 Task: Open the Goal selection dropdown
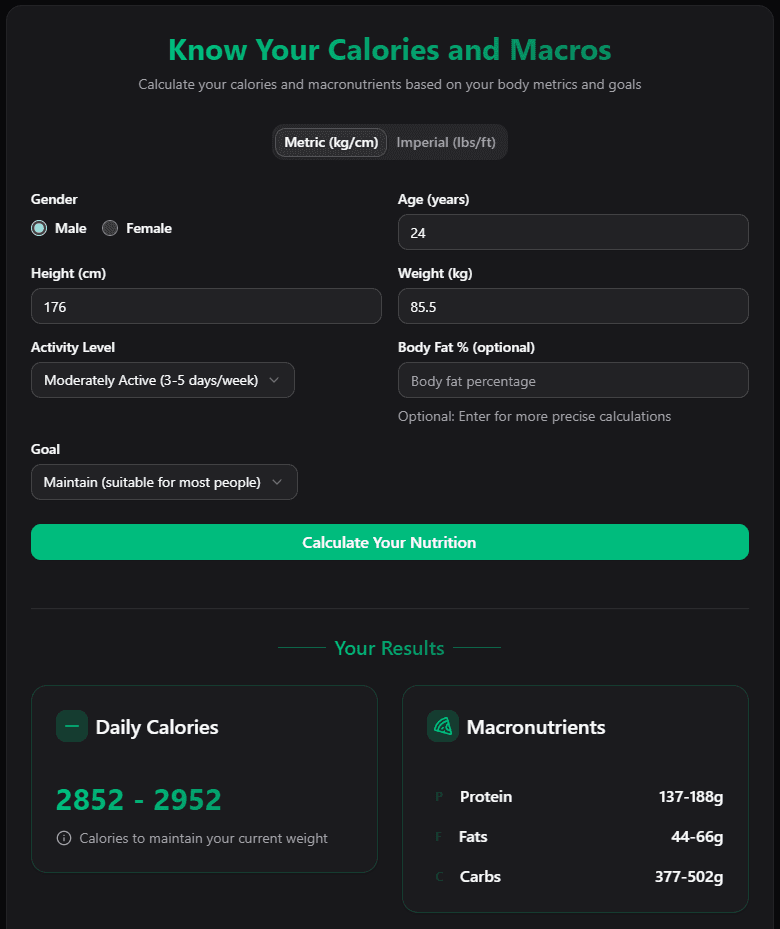click(x=164, y=482)
